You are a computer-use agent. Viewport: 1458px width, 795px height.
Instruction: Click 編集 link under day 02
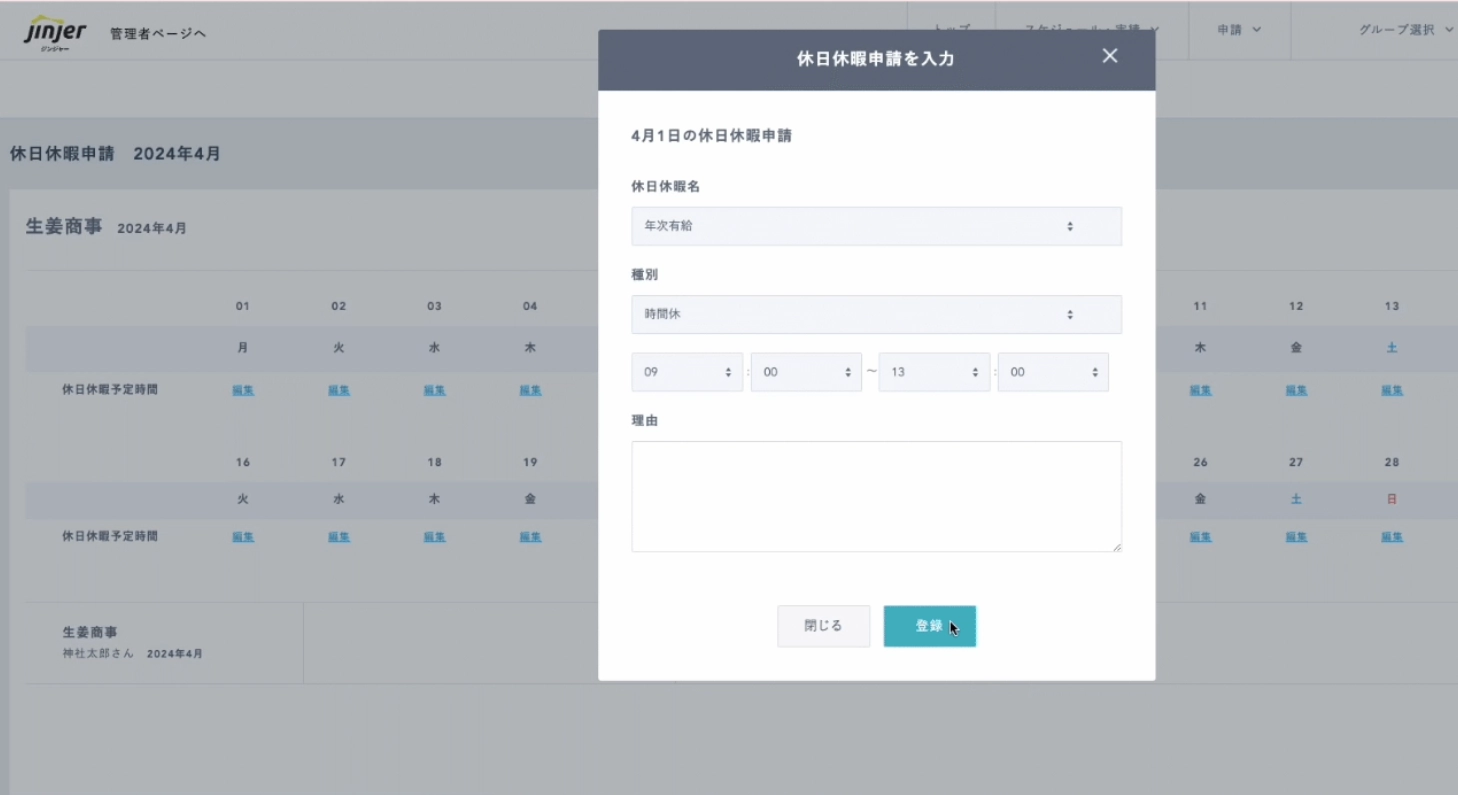339,390
